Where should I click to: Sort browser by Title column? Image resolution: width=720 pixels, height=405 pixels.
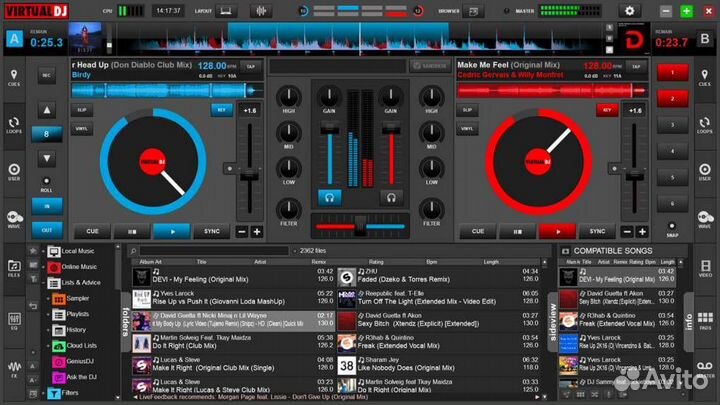(202, 262)
